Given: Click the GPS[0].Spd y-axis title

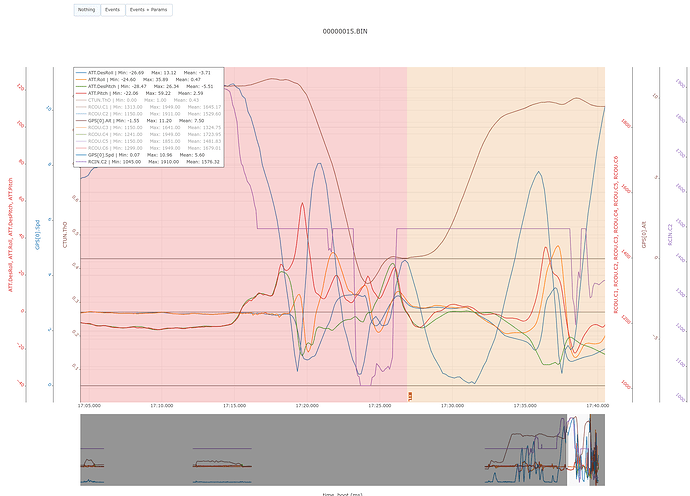Looking at the screenshot, I should (37, 235).
